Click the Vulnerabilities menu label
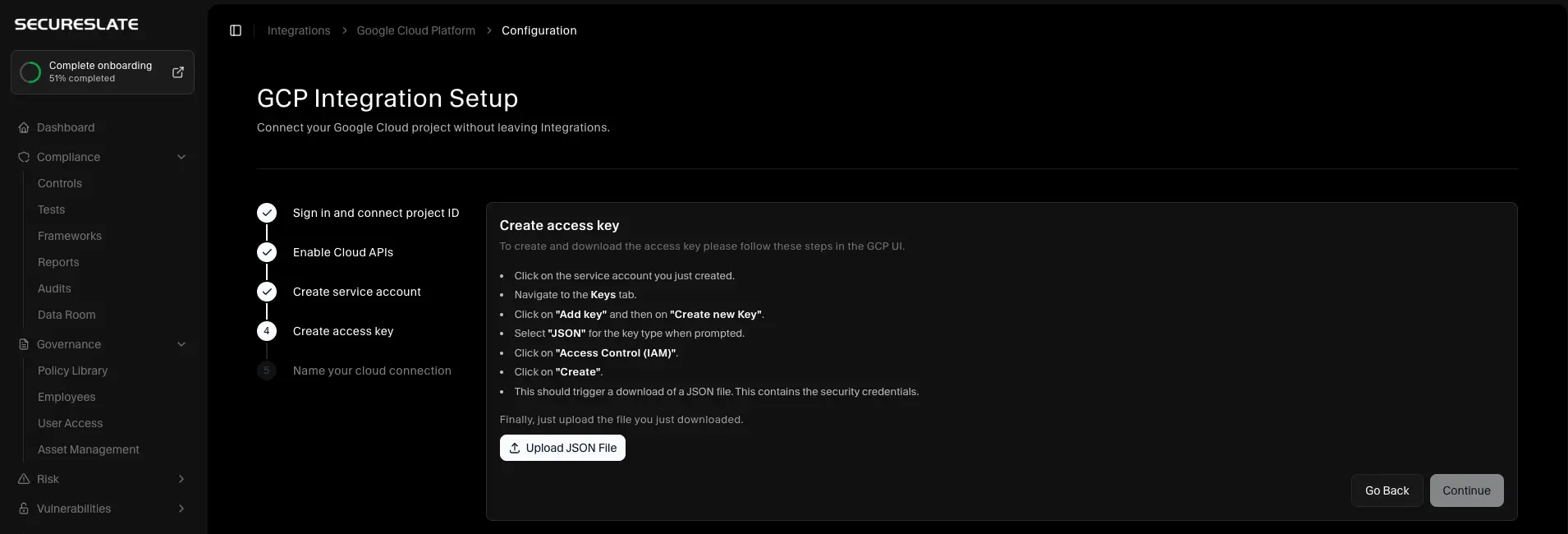The width and height of the screenshot is (1568, 534). tap(74, 509)
